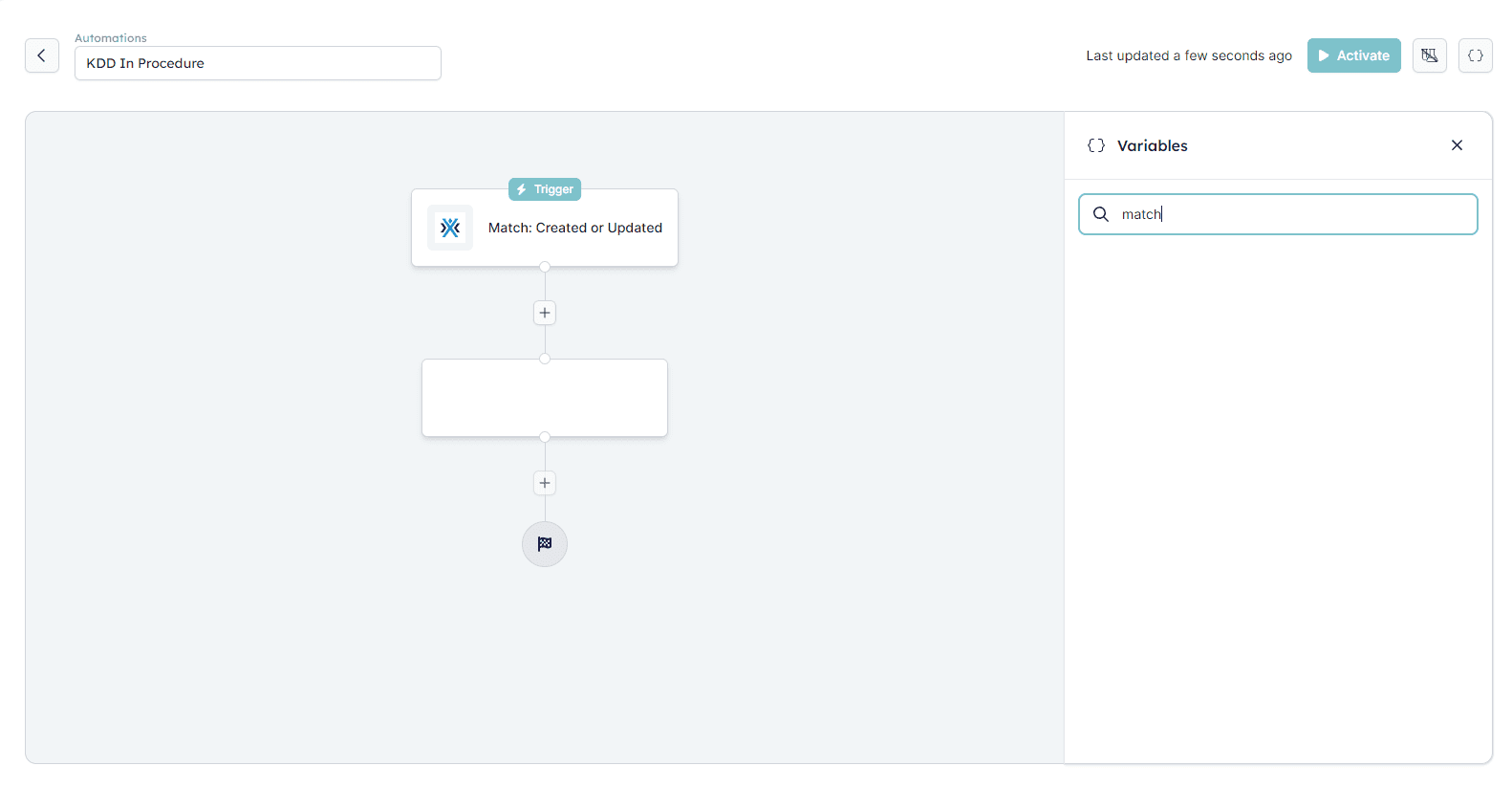The width and height of the screenshot is (1512, 788).
Task: Go back using the left arrow button
Action: point(42,55)
